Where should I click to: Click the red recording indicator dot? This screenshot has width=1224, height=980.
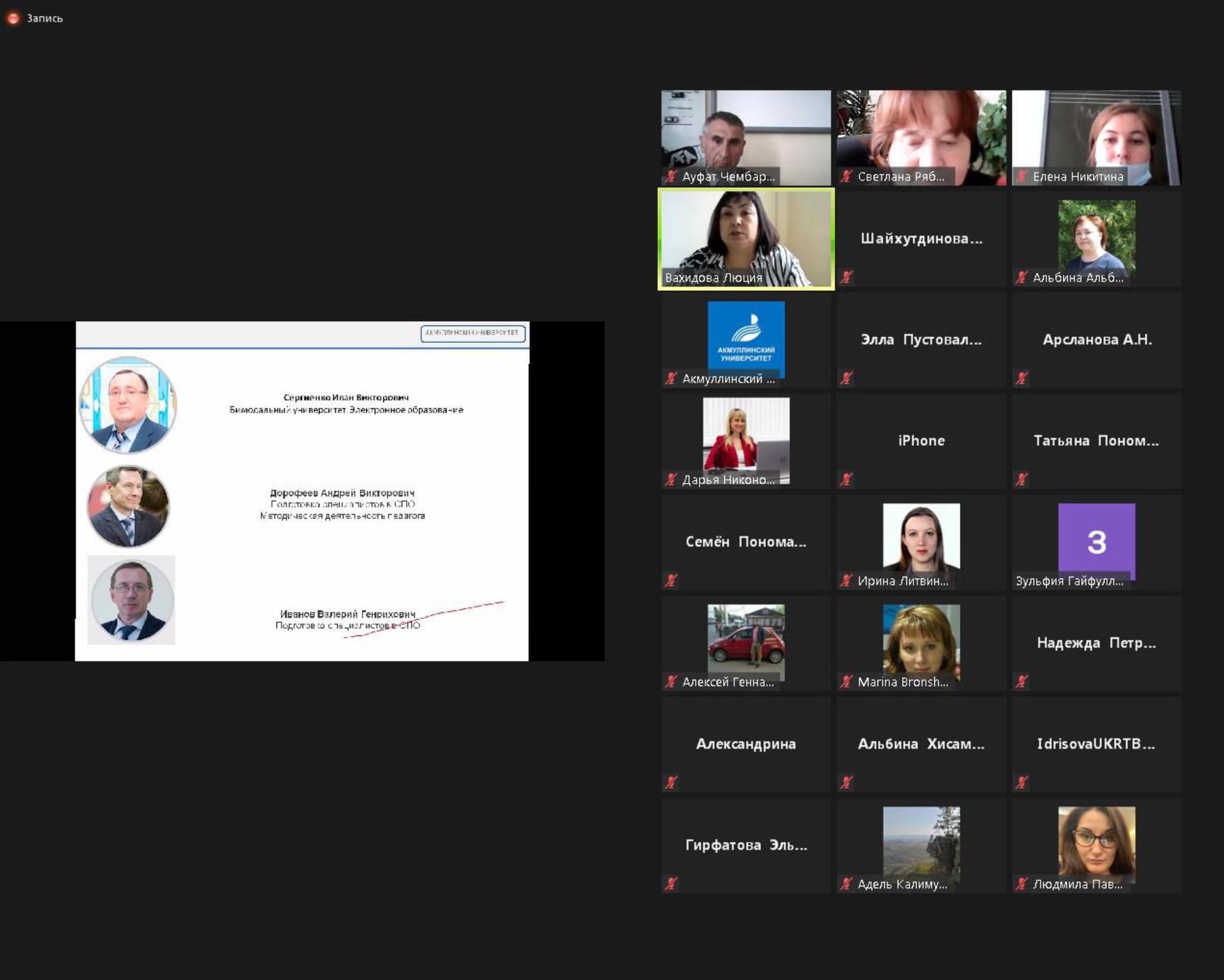tap(13, 18)
